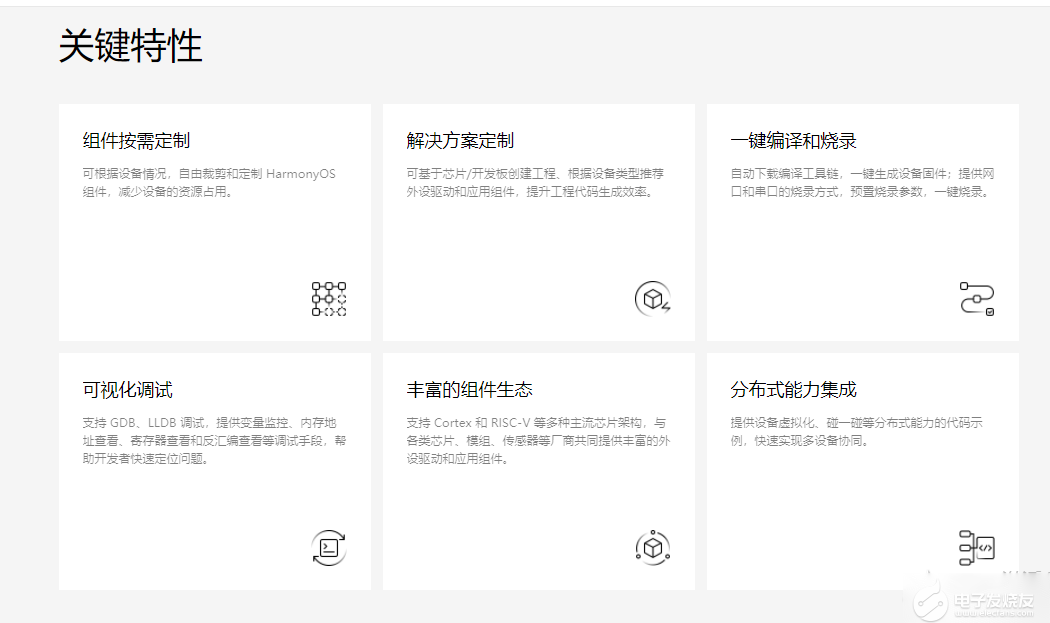1050x623 pixels.
Task: Select the 分布式能力集成 card title
Action: [x=794, y=390]
